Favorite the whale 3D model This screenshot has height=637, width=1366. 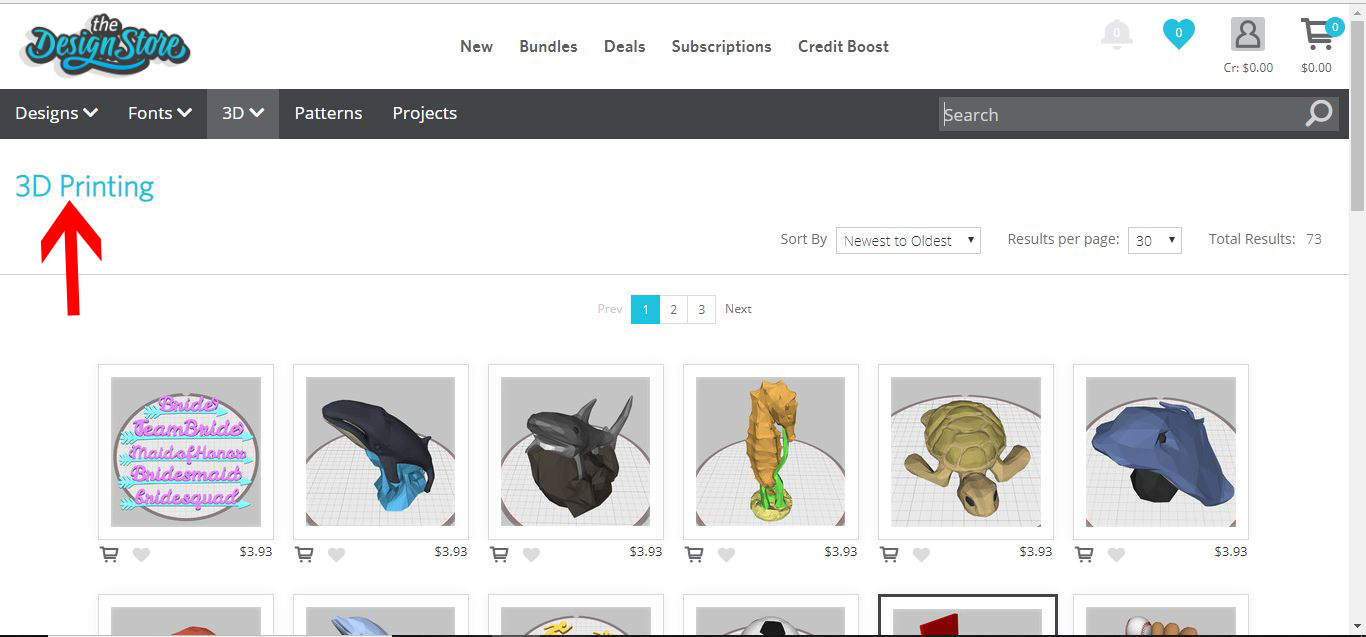(336, 554)
